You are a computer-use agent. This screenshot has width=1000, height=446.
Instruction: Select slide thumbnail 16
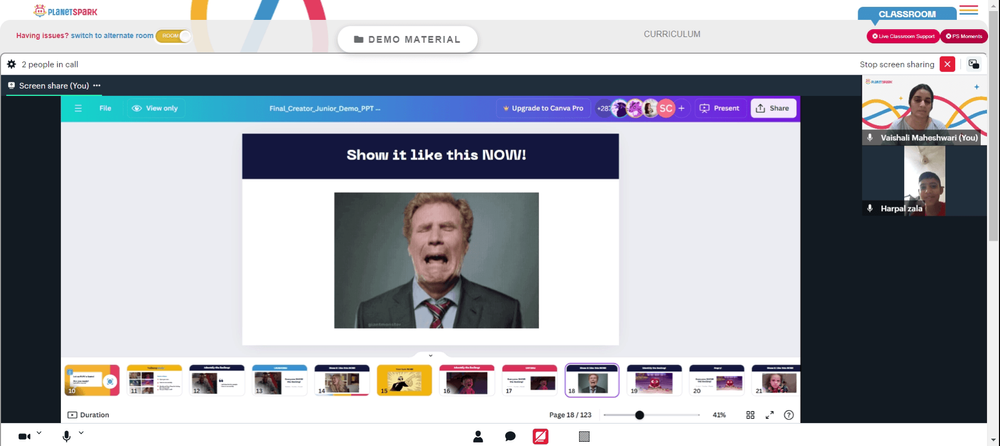pyautogui.click(x=467, y=380)
